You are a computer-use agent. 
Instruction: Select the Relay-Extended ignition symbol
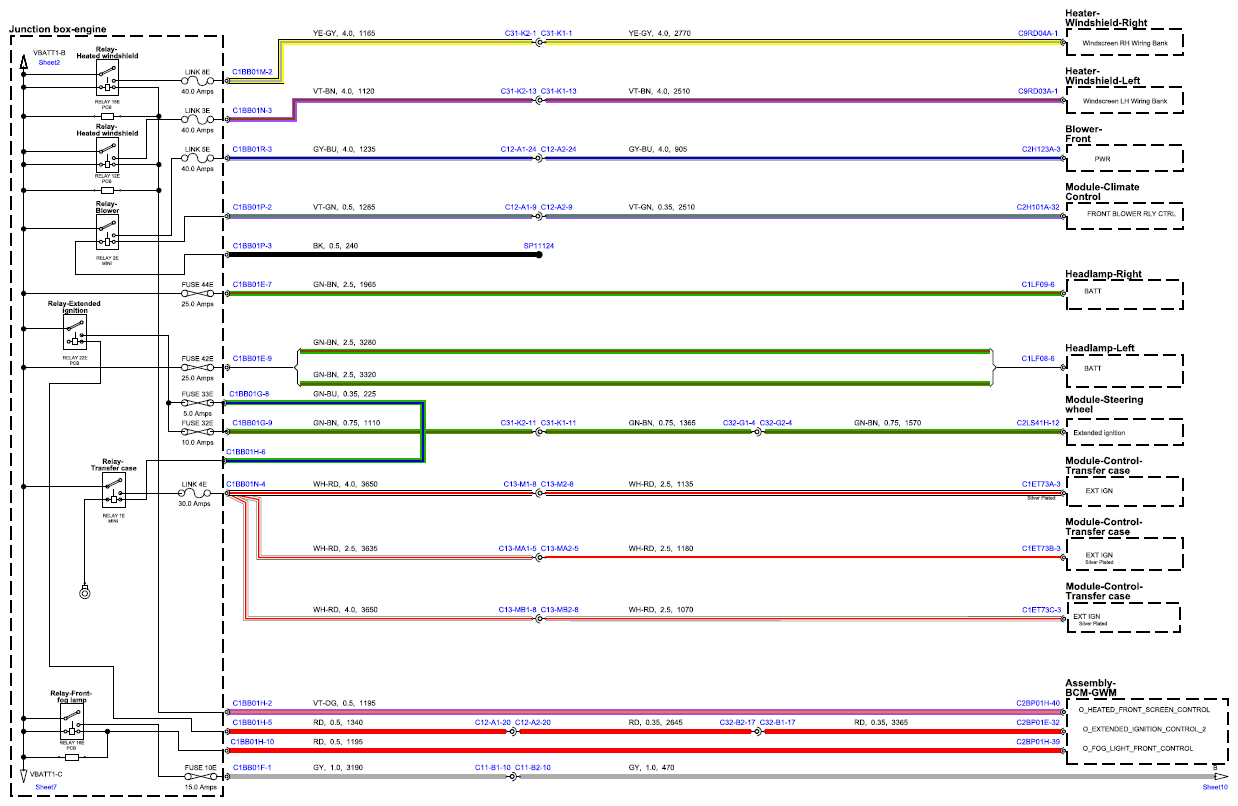75,334
